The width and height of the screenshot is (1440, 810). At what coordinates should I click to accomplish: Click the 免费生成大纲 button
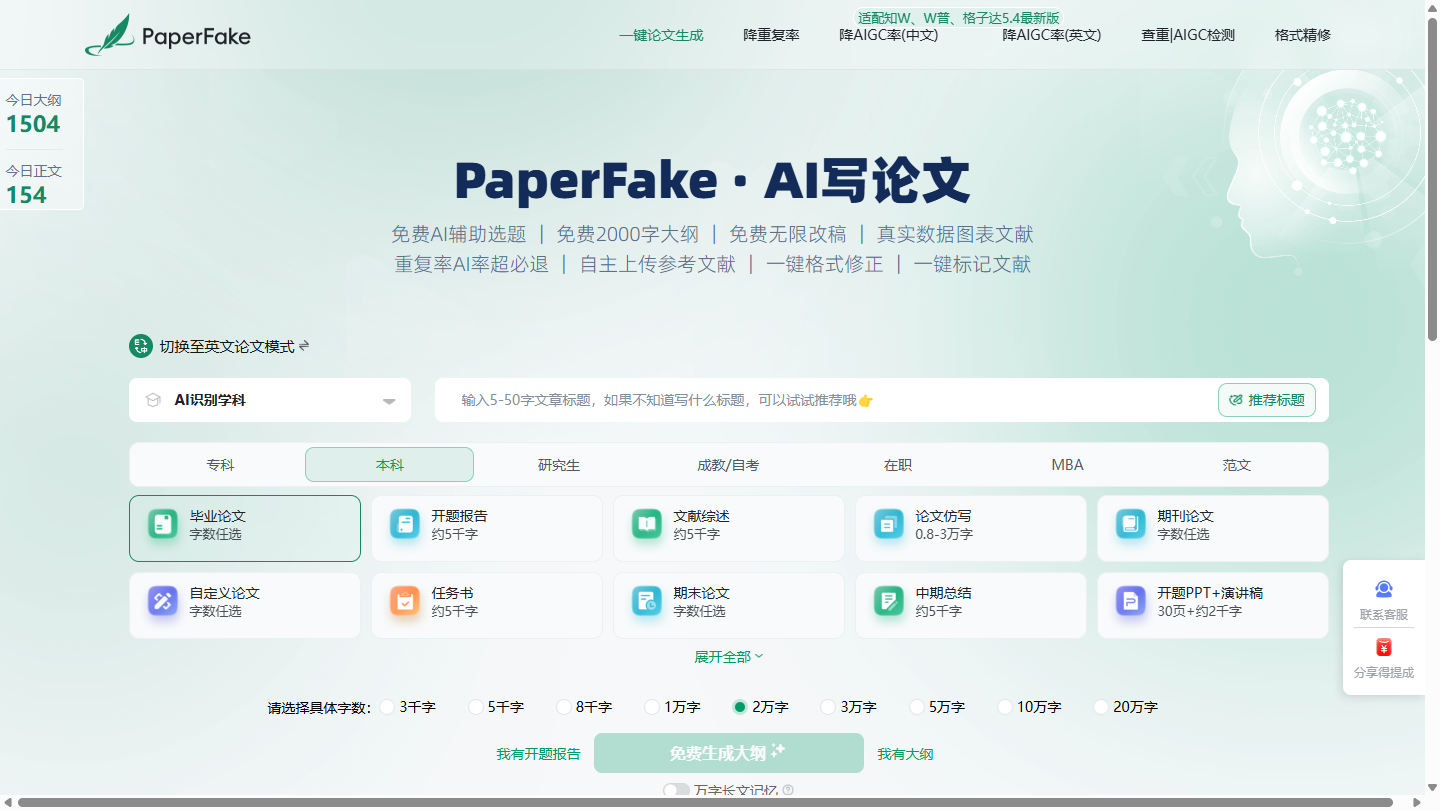pos(729,753)
